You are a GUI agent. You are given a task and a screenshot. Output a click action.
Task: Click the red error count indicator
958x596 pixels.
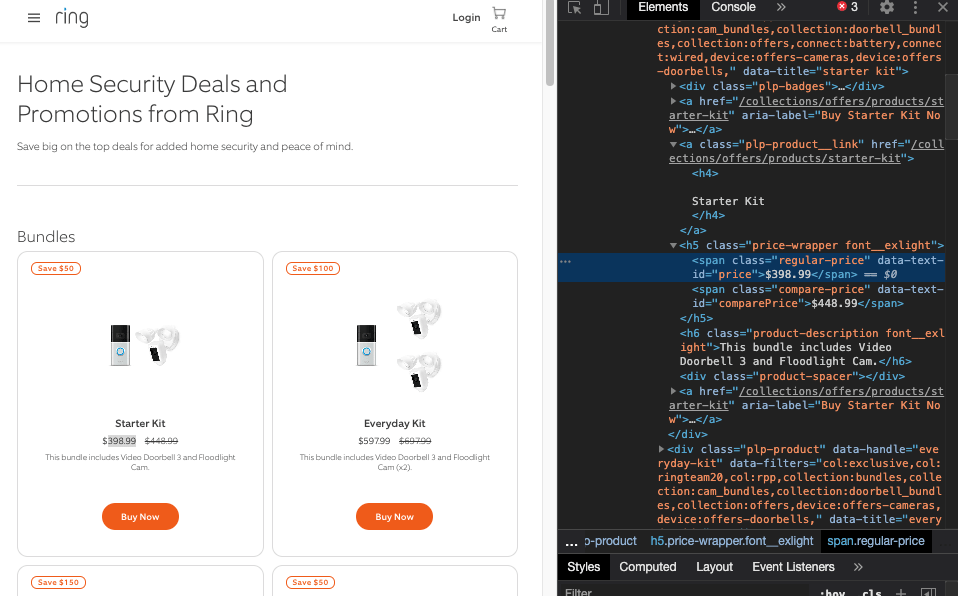pos(847,7)
